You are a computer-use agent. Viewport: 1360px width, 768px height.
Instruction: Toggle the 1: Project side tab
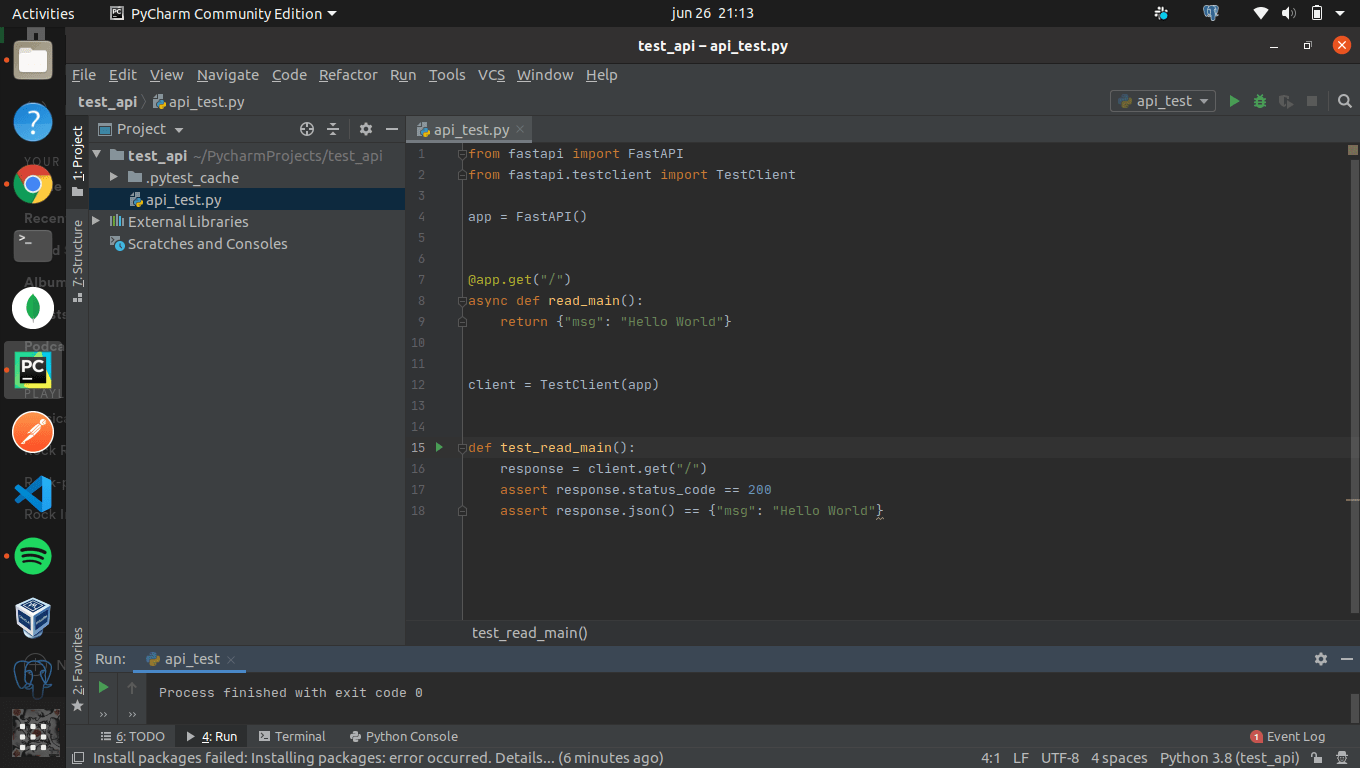tap(78, 161)
